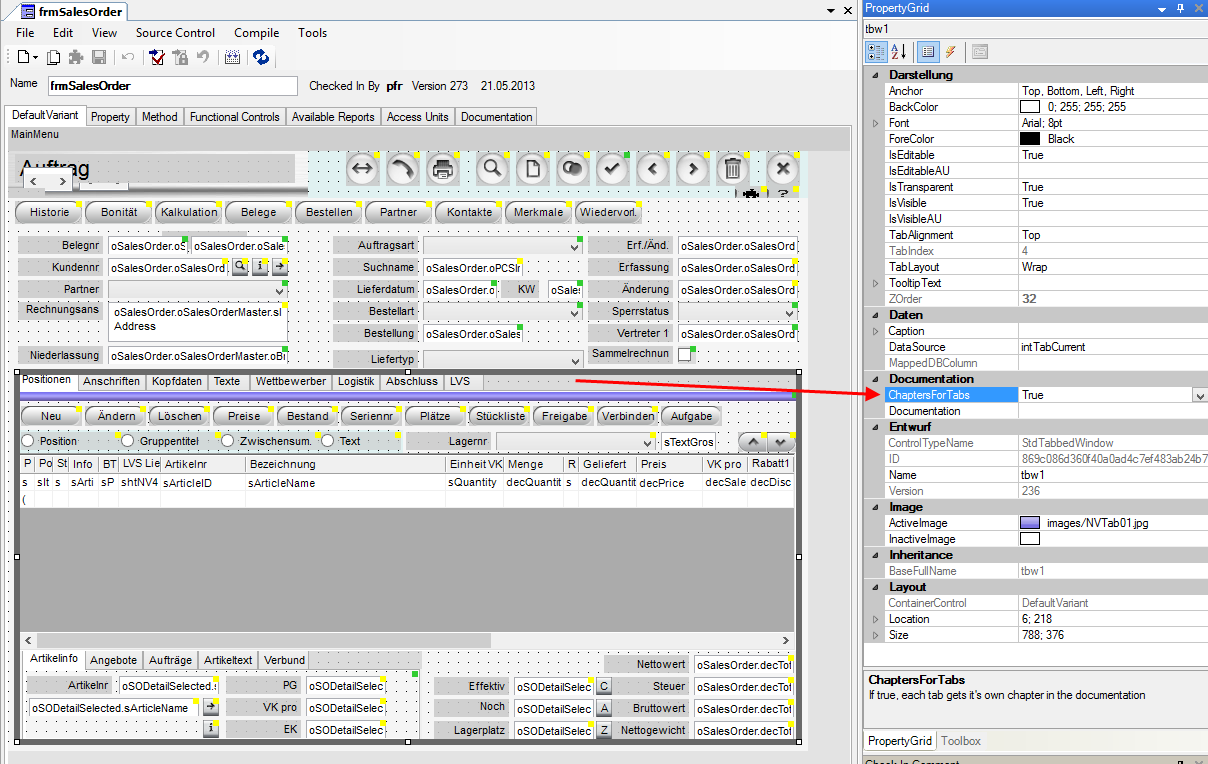Click the phone handset icon on the form
This screenshot has width=1208, height=764.
[402, 169]
